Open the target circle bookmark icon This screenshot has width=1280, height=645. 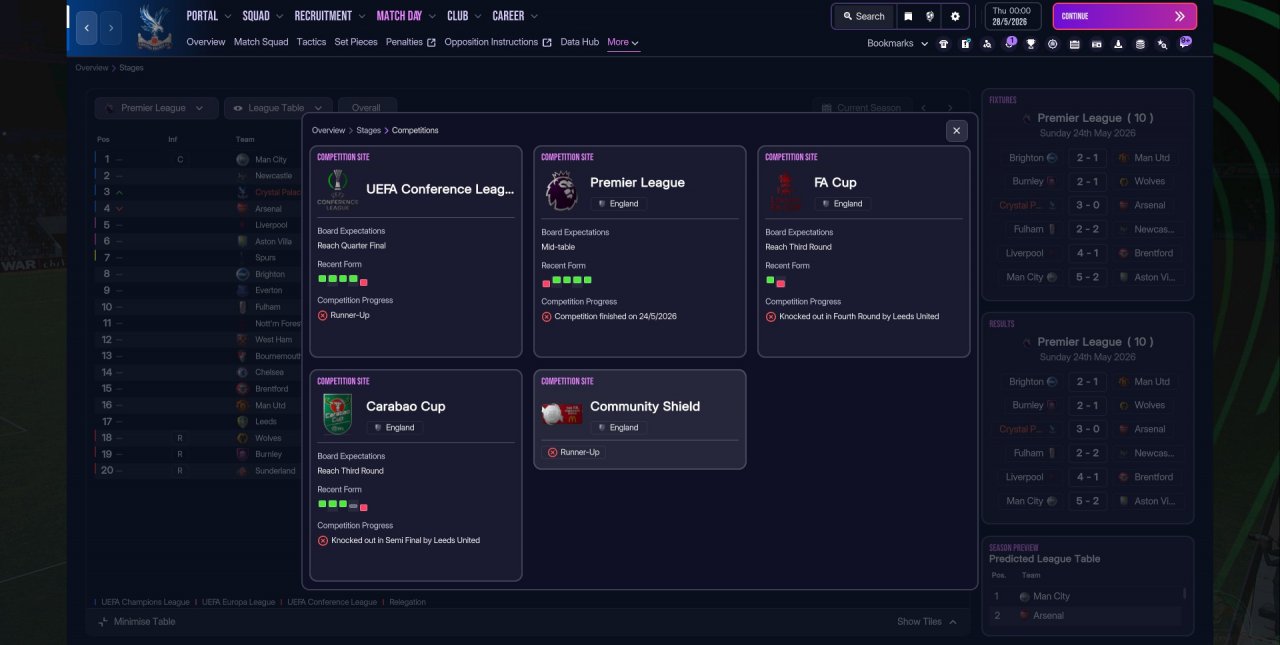pyautogui.click(x=1053, y=44)
